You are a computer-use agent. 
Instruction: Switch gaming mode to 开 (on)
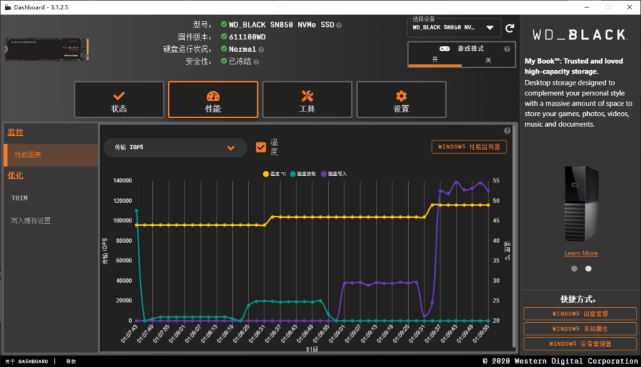(435, 60)
